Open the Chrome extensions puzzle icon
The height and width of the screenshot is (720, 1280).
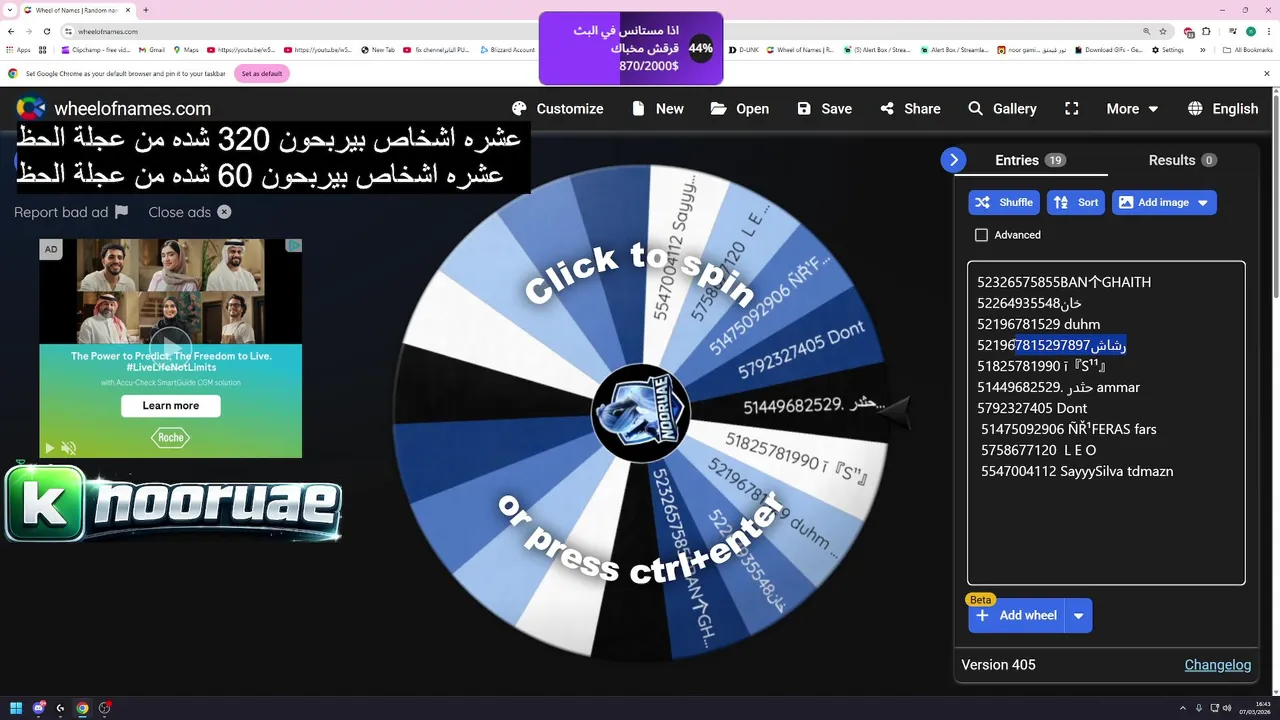tap(1205, 32)
